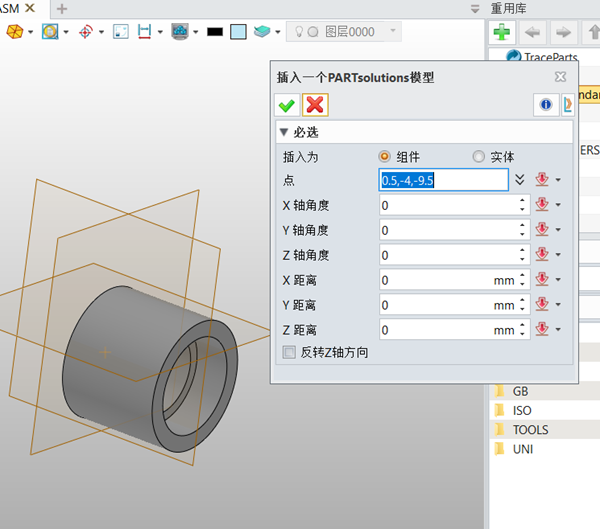
Task: Enable the 反转Z轴方向 checkbox
Action: pos(289,352)
